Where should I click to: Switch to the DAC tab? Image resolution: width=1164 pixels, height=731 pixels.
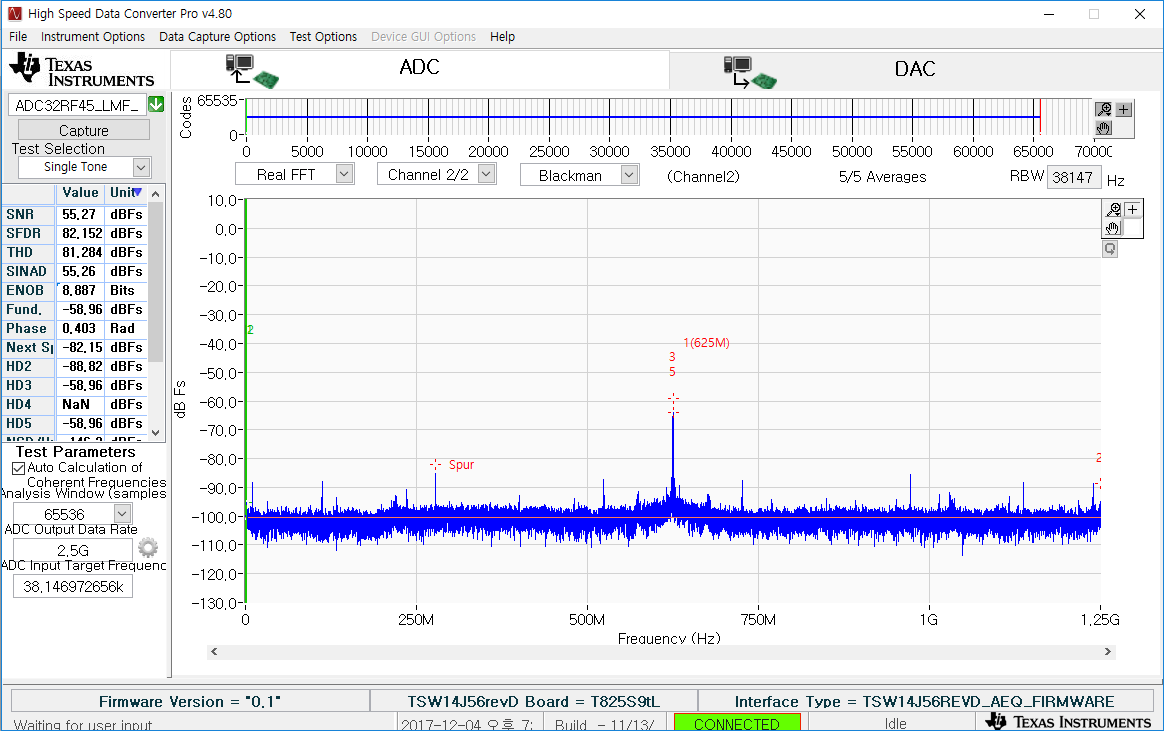coord(915,71)
